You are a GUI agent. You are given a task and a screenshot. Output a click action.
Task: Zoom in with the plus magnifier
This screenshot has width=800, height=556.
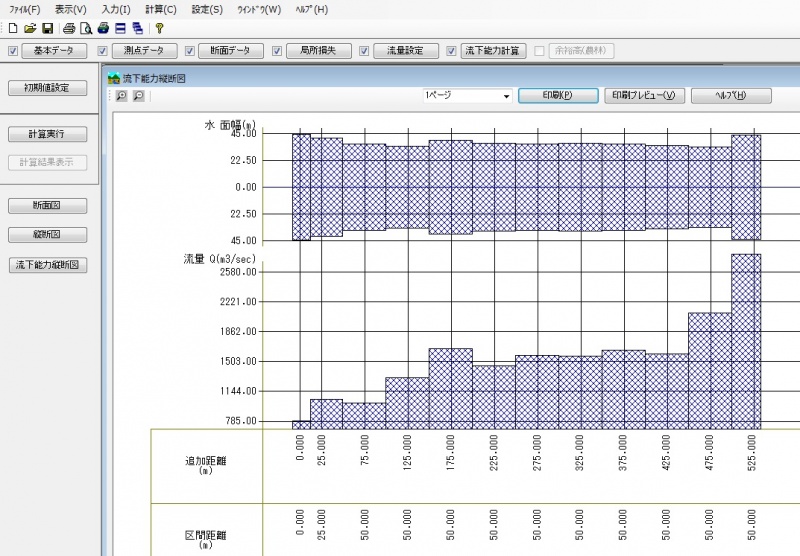pyautogui.click(x=121, y=95)
